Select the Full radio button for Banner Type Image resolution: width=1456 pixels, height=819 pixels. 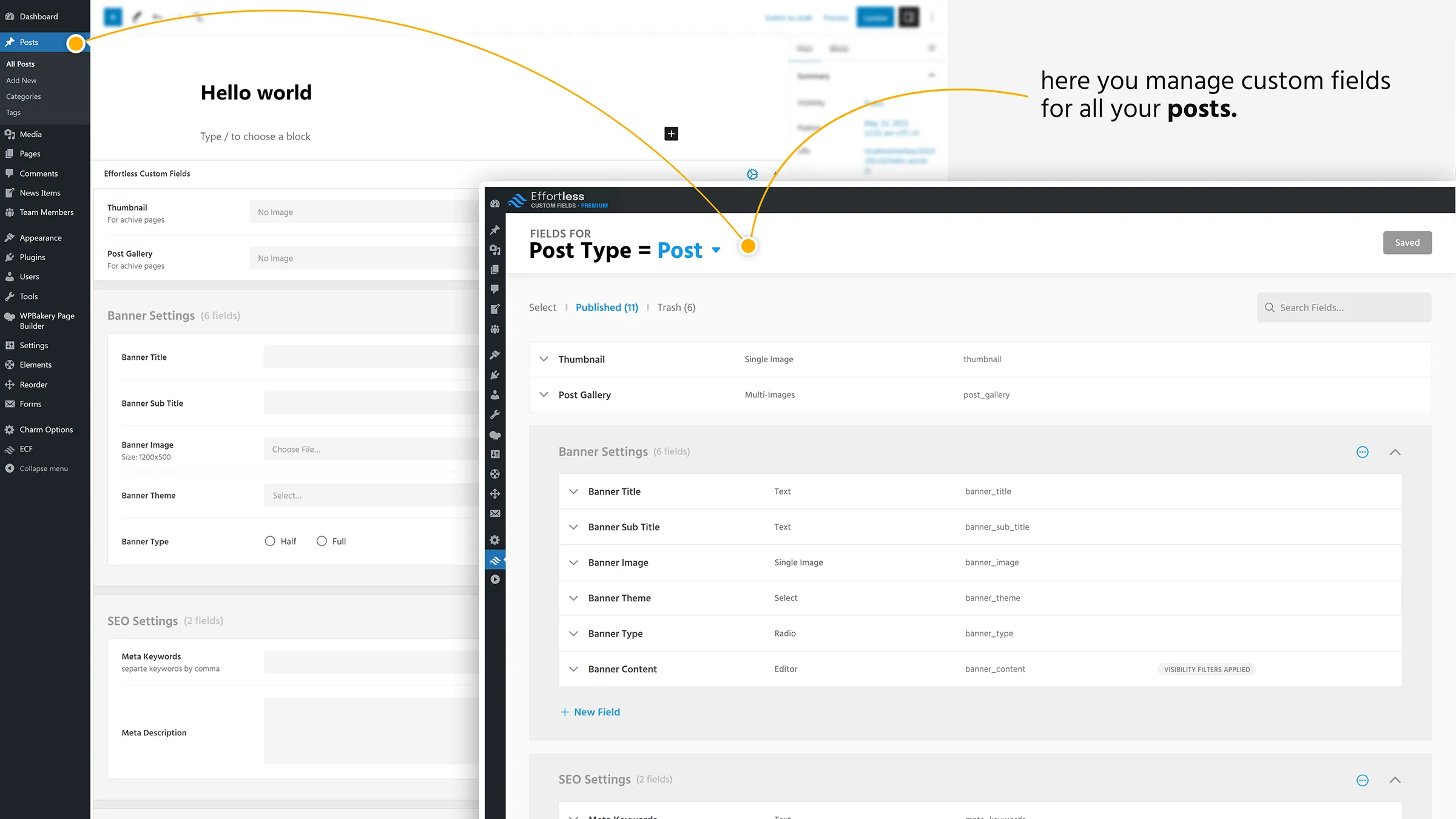[322, 541]
